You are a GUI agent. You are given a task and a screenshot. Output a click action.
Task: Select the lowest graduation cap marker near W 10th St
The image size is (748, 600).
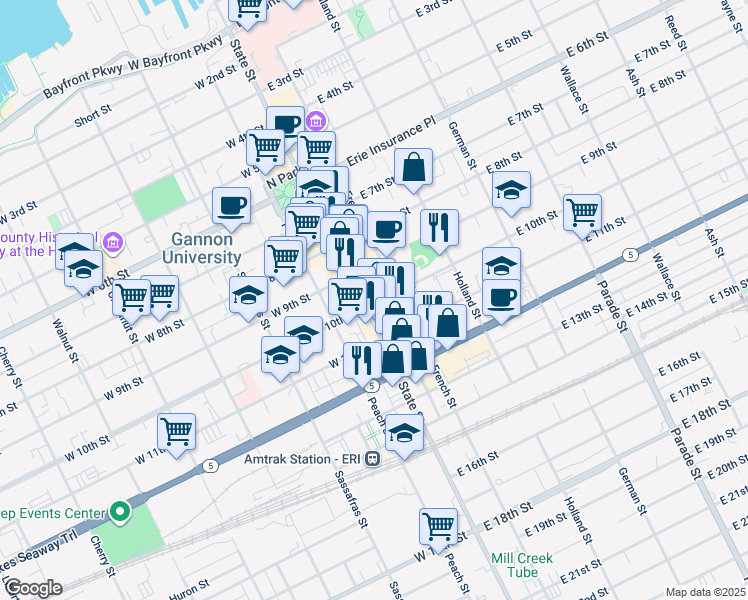pos(280,356)
